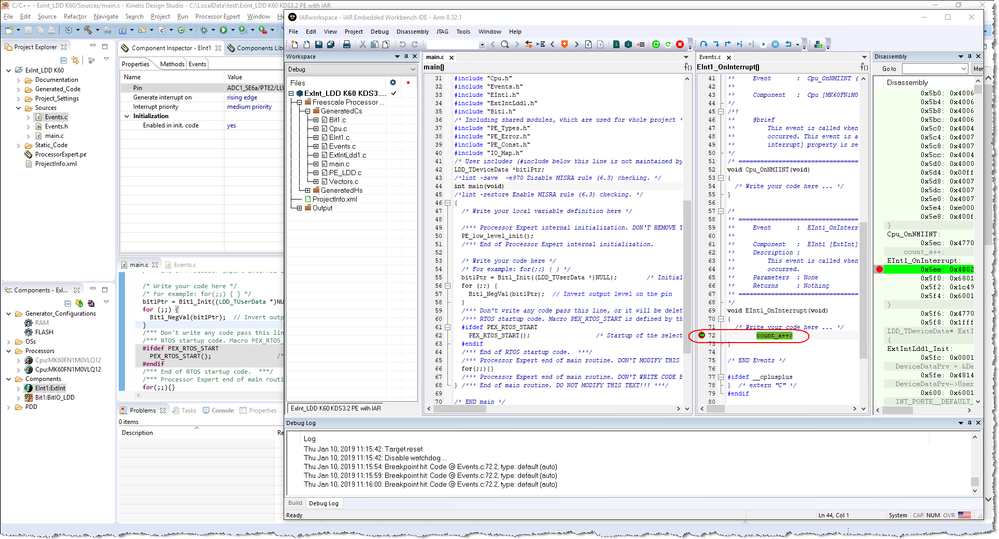This screenshot has height=539, width=999.
Task: Click the Print icon in IAR toolbar
Action: (347, 45)
